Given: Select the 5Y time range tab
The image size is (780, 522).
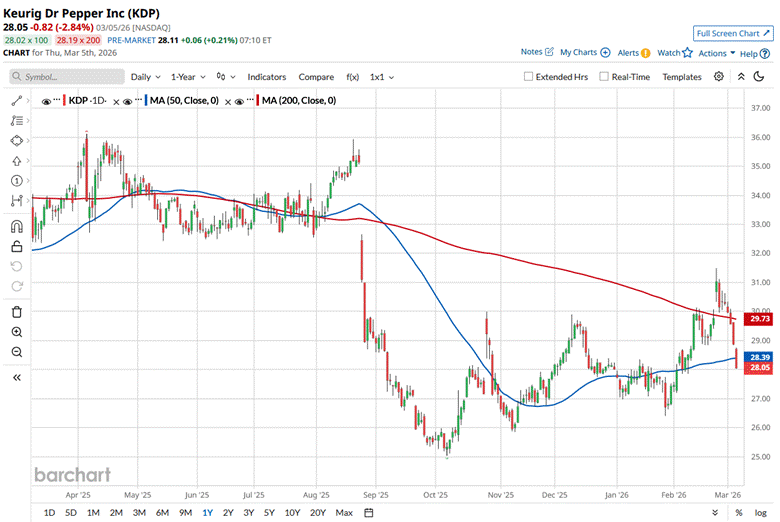Looking at the screenshot, I should [x=269, y=513].
